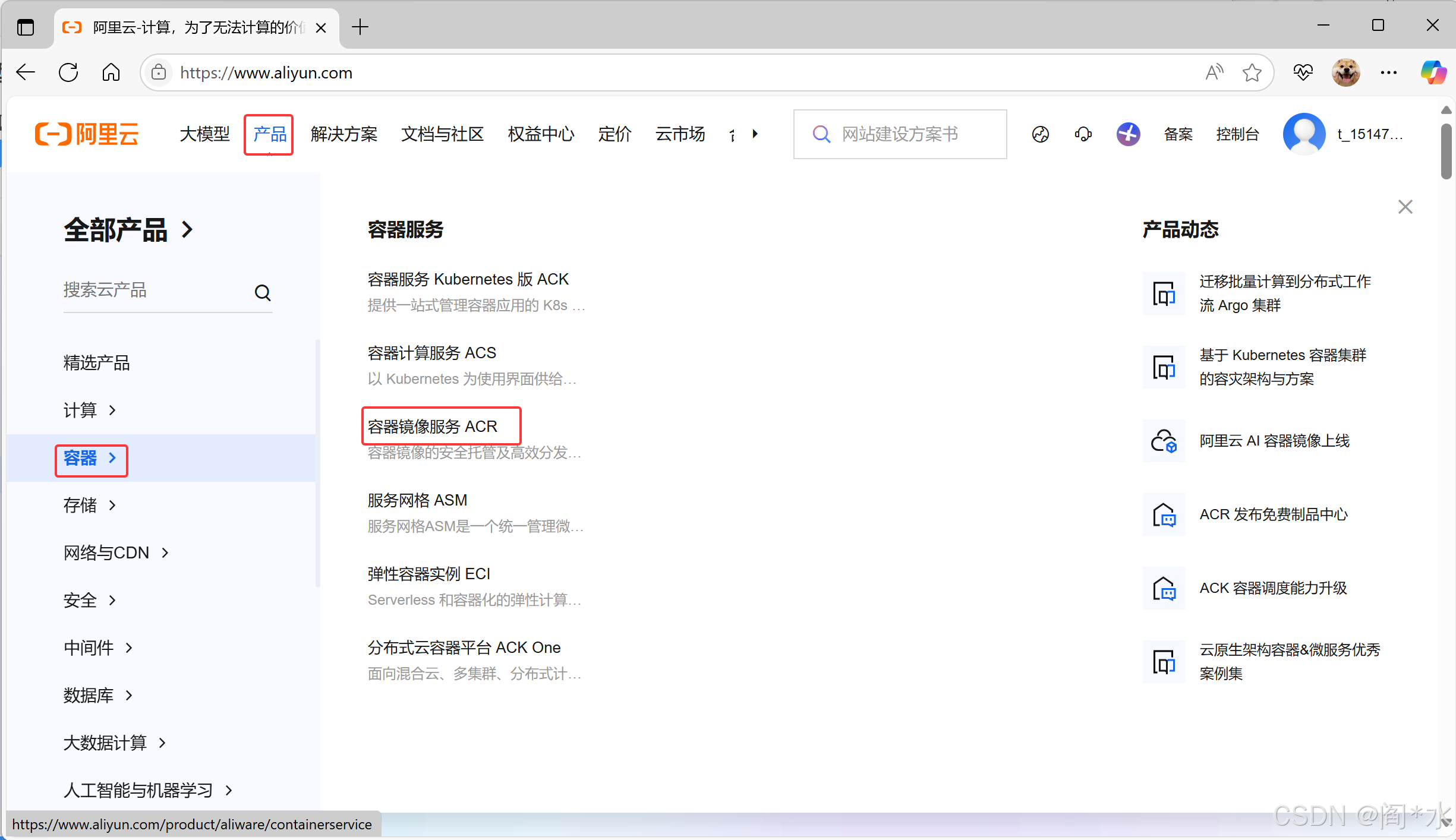Open the 解决方案 menu
Screen dimensions: 1456x840
[x=344, y=134]
